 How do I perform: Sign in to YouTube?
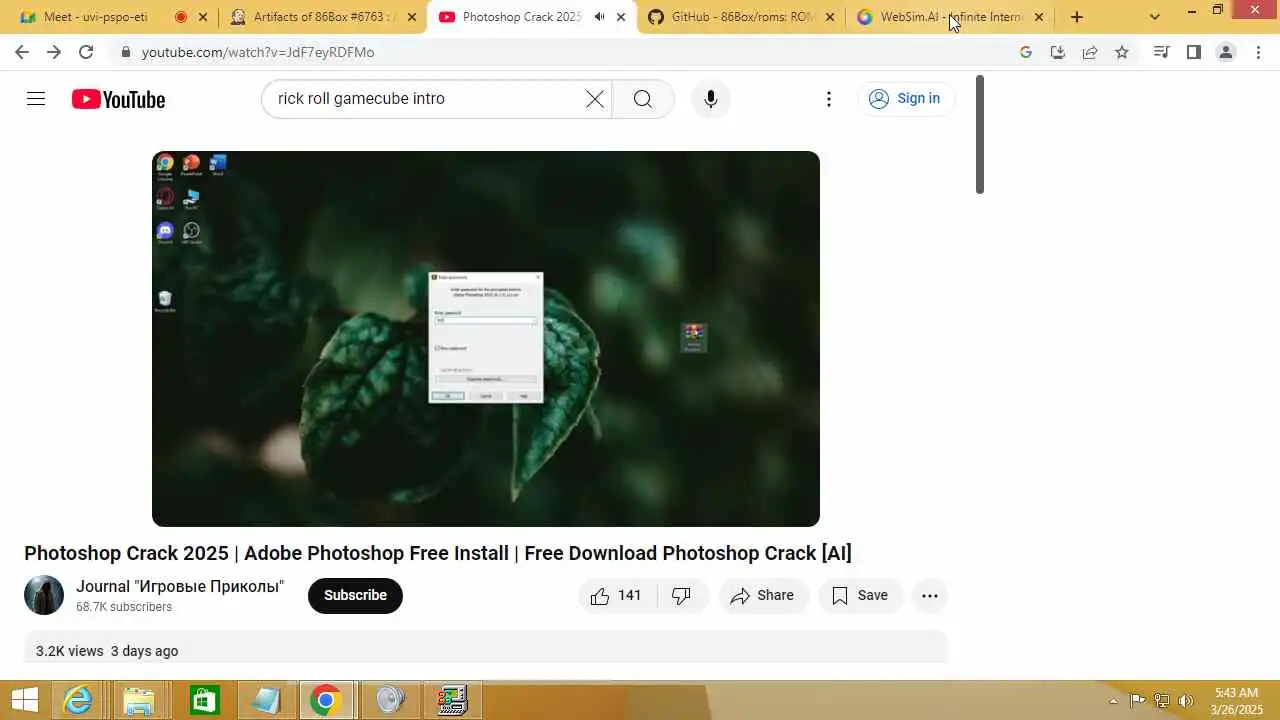[x=905, y=98]
